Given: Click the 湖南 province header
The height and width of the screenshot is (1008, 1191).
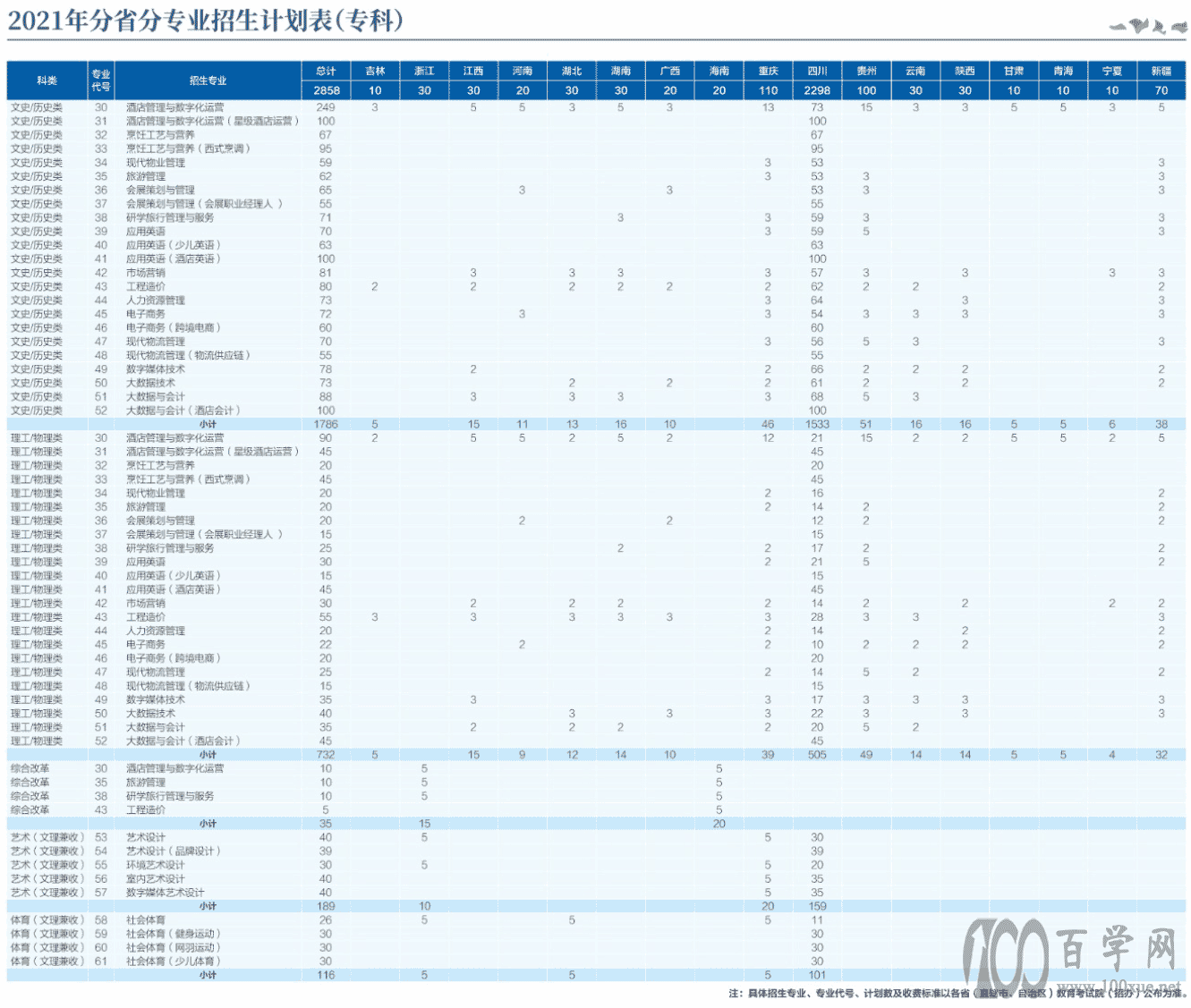Looking at the screenshot, I should coord(621,71).
